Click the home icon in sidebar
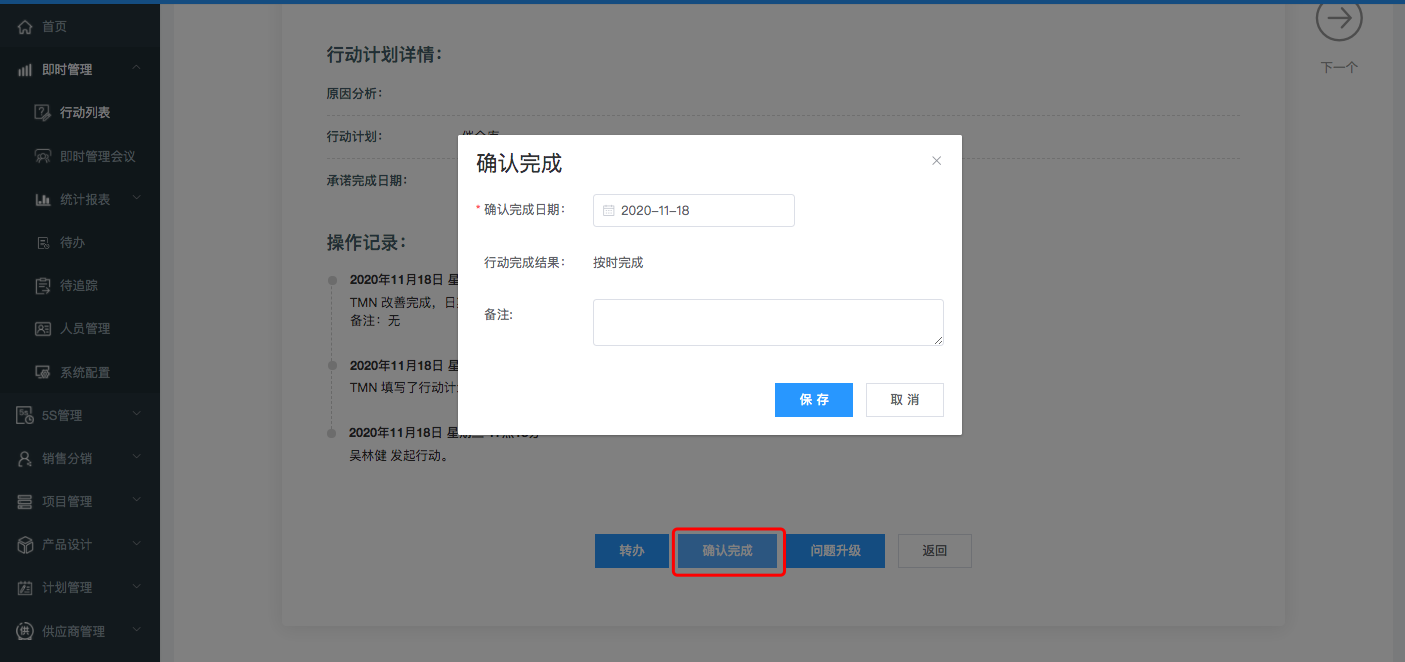This screenshot has height=662, width=1405. pyautogui.click(x=25, y=27)
